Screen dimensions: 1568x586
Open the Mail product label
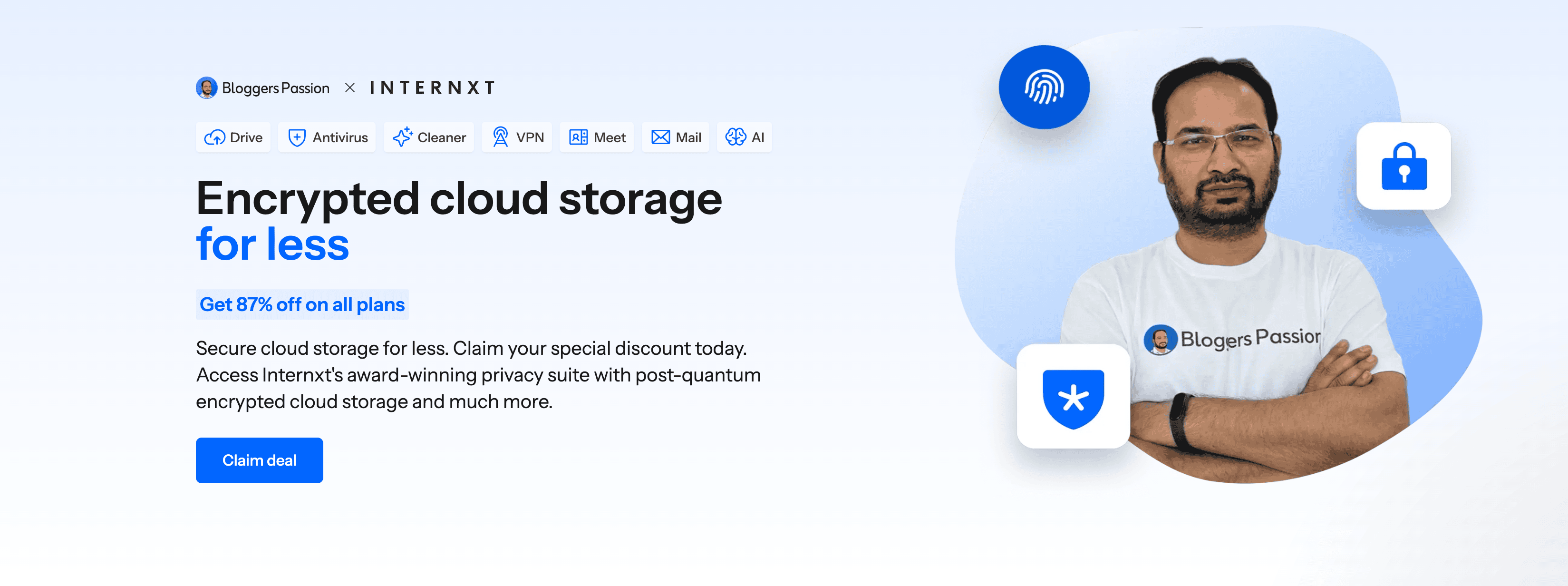688,137
